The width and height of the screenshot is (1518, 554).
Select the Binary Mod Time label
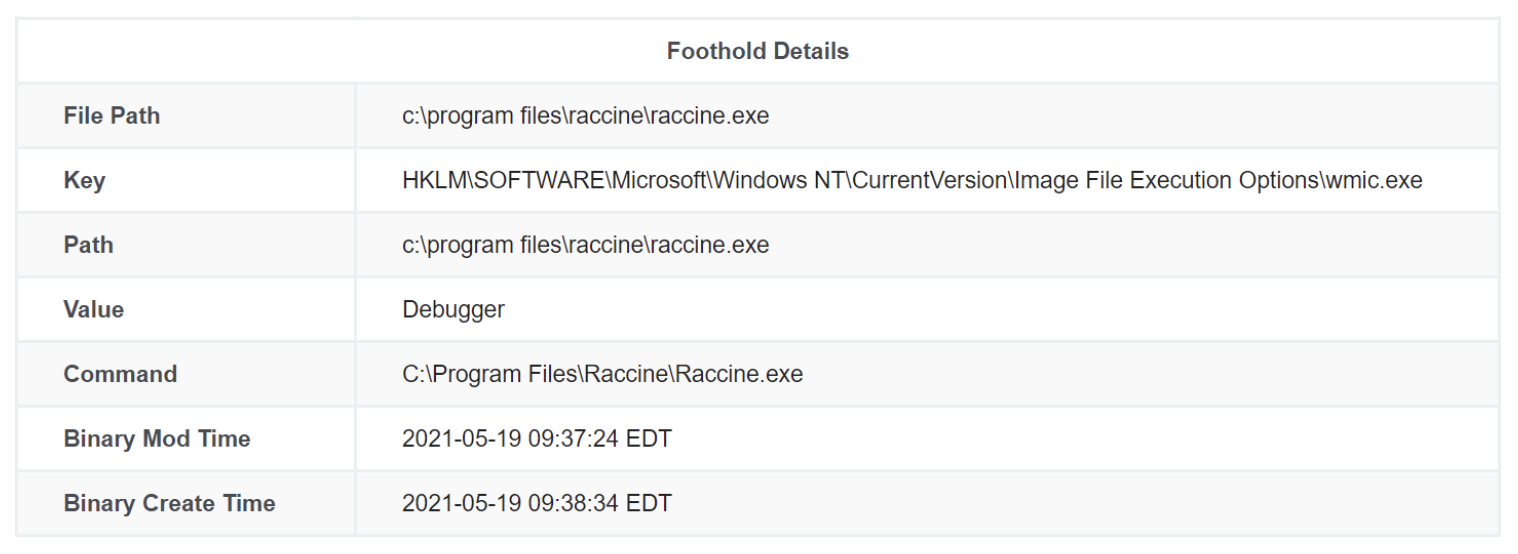coord(157,438)
